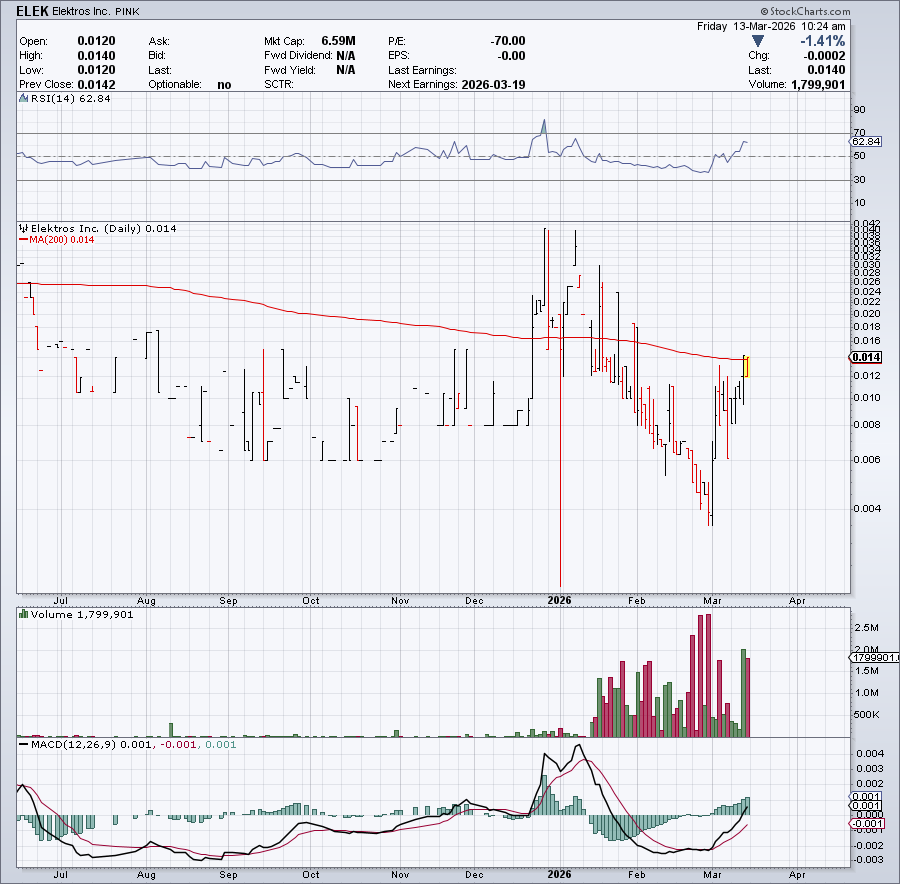Click the PINK exchange label

click(x=127, y=11)
